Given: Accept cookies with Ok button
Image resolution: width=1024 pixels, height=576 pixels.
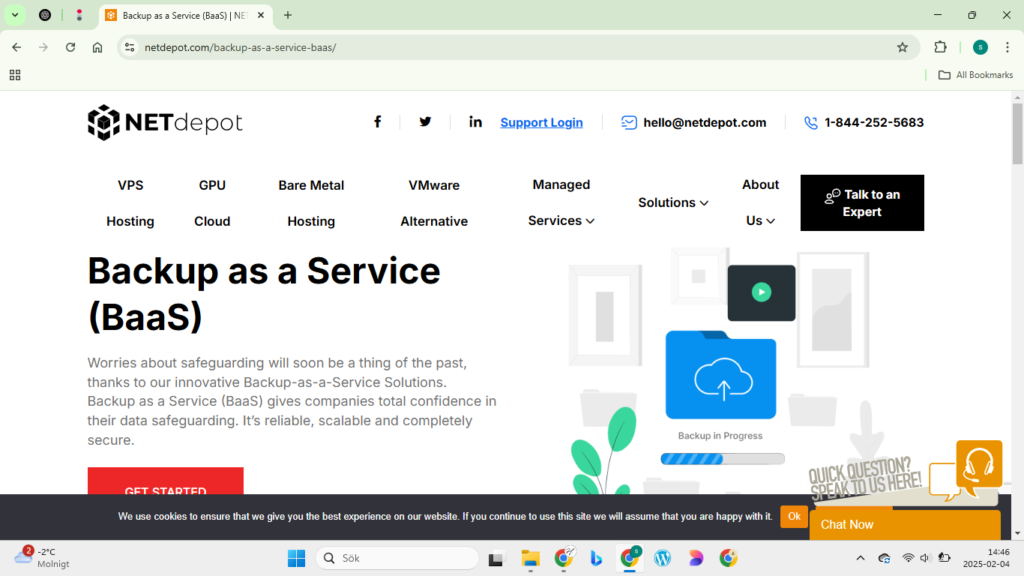Looking at the screenshot, I should 793,517.
